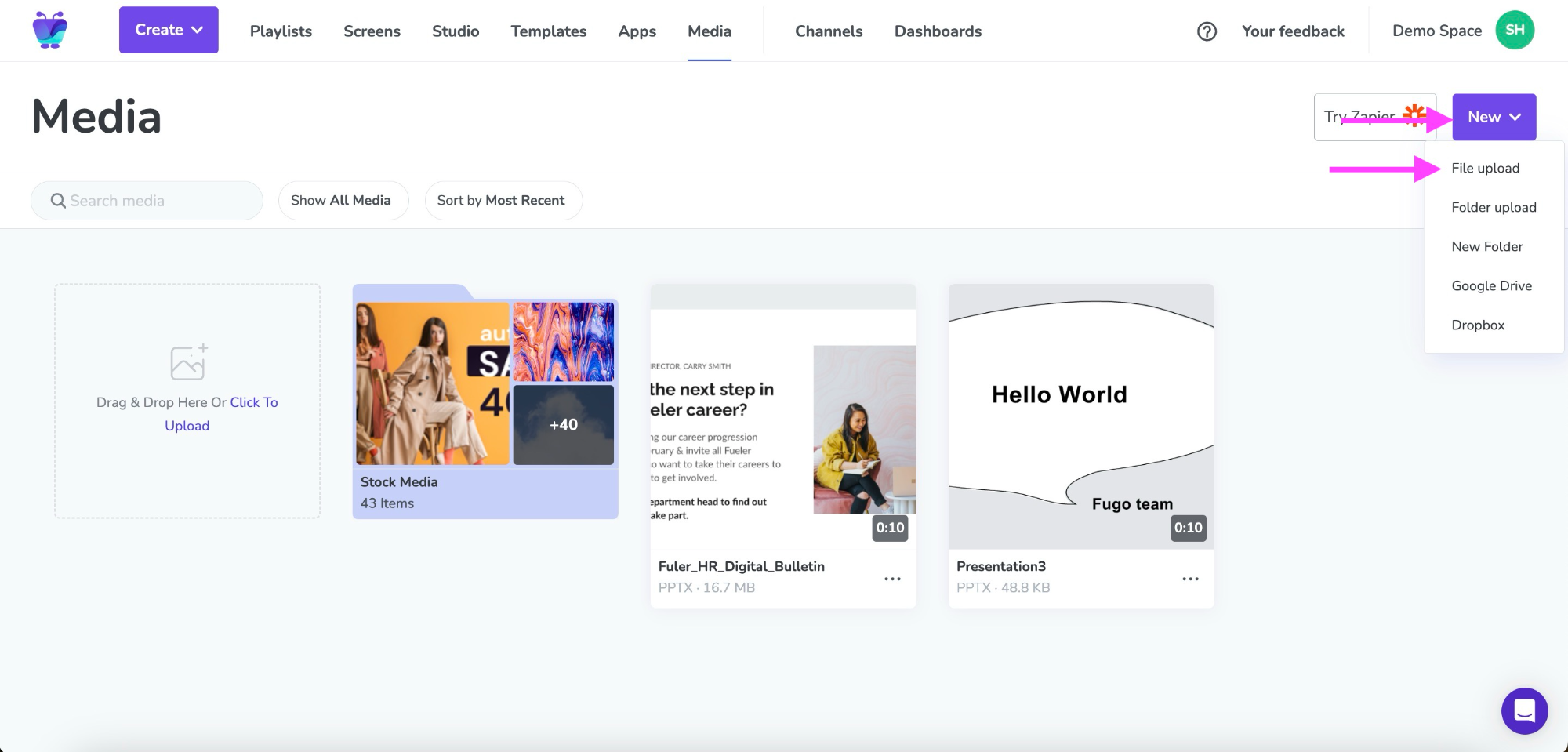Open the Templates tab
The image size is (1568, 752).
pyautogui.click(x=549, y=31)
